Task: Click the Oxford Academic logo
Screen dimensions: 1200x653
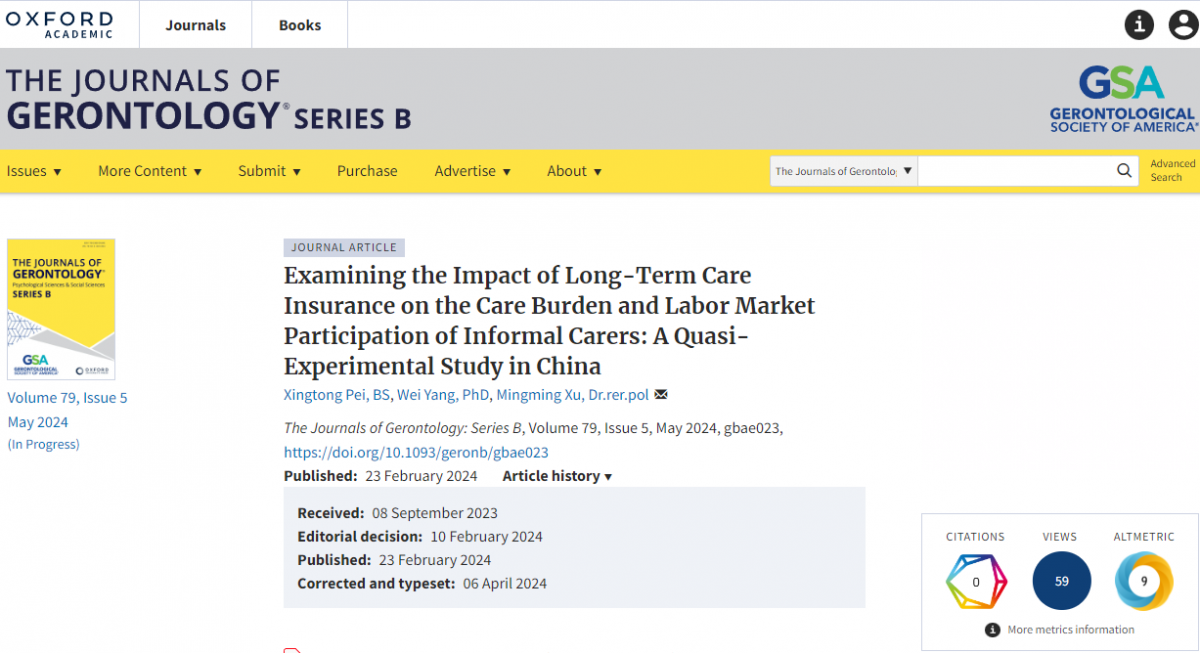Action: tap(60, 24)
